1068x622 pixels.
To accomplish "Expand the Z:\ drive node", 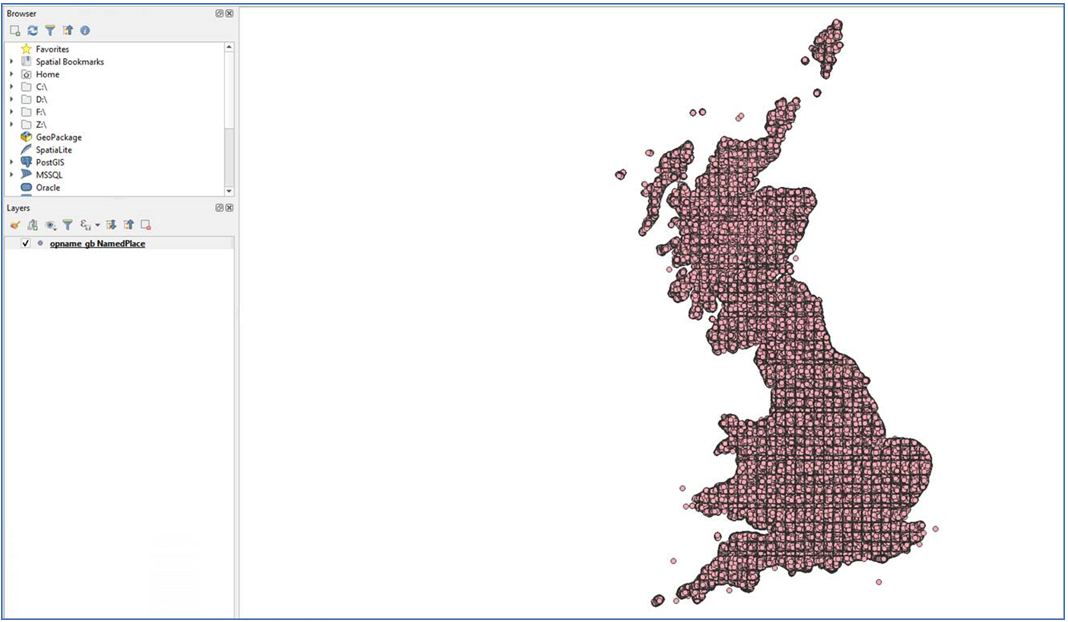I will point(11,125).
